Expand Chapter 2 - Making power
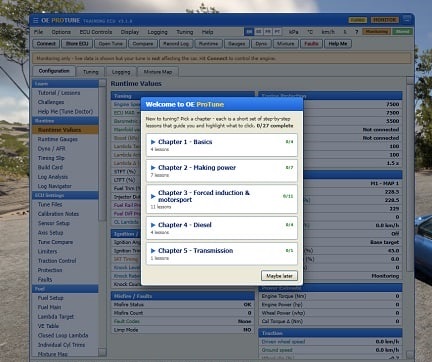Image resolution: width=432 pixels, height=362 pixels. tap(222, 171)
